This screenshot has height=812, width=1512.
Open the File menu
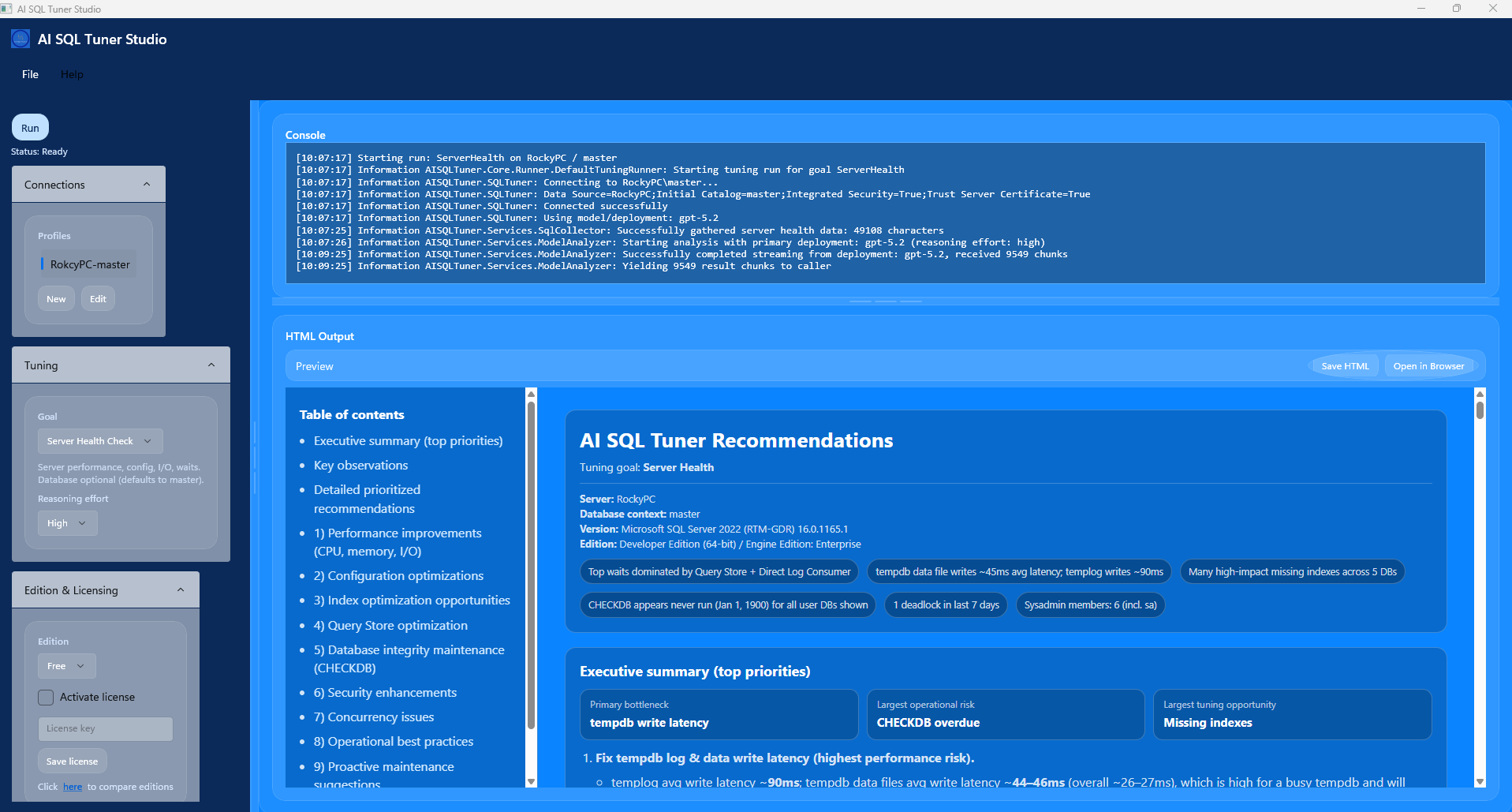(x=30, y=74)
